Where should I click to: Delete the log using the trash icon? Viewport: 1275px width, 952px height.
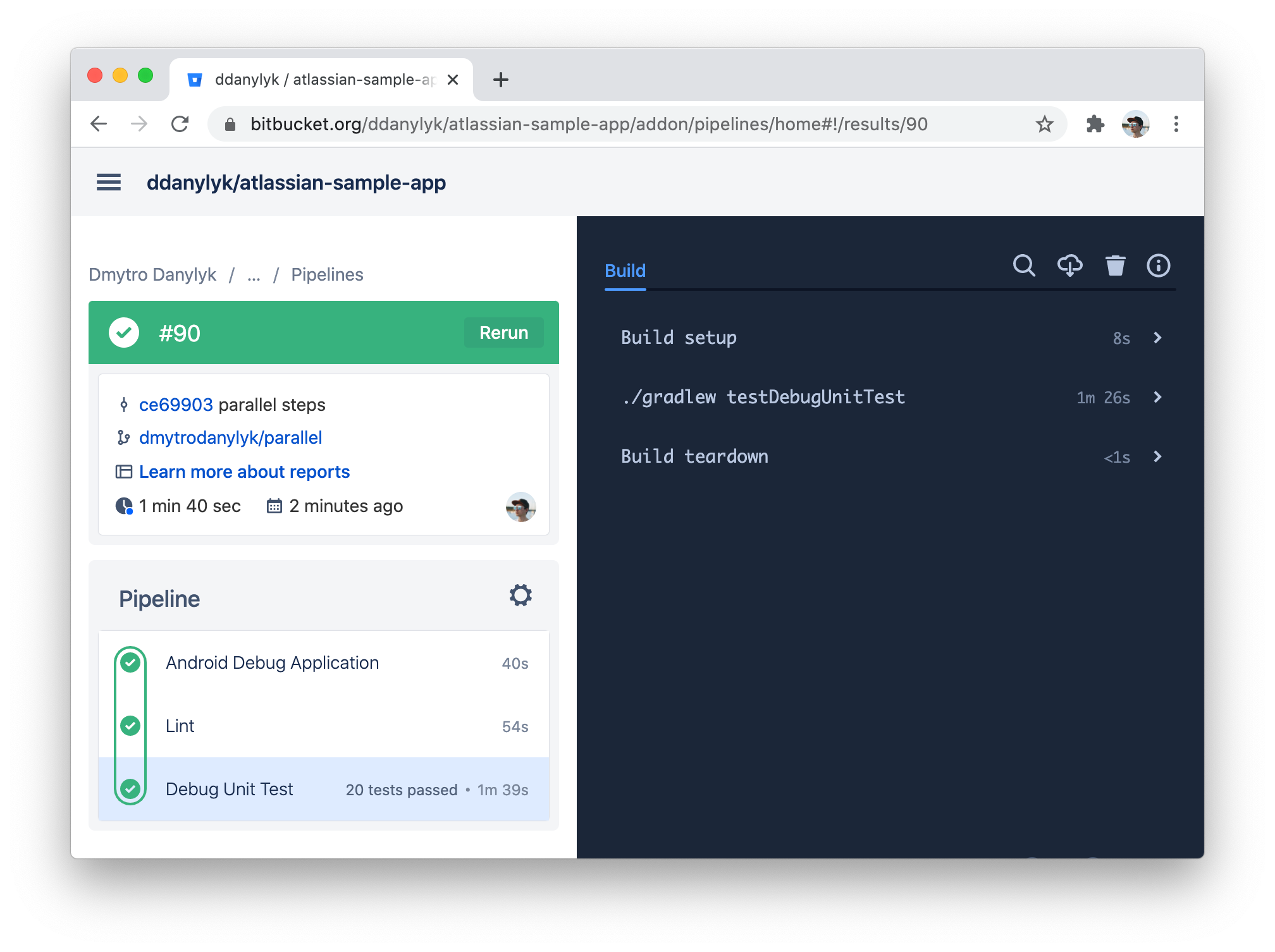1115,265
